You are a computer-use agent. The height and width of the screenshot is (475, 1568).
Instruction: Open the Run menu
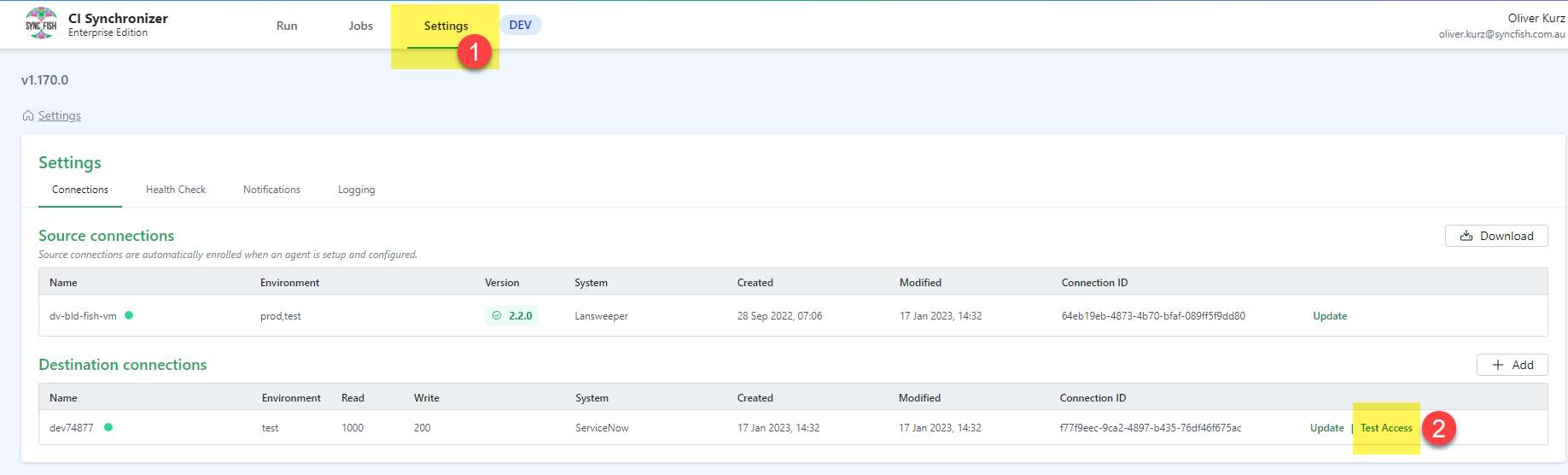click(287, 26)
